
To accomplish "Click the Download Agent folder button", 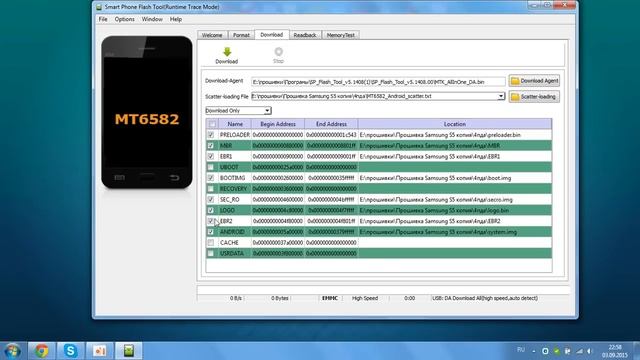I will click(534, 81).
